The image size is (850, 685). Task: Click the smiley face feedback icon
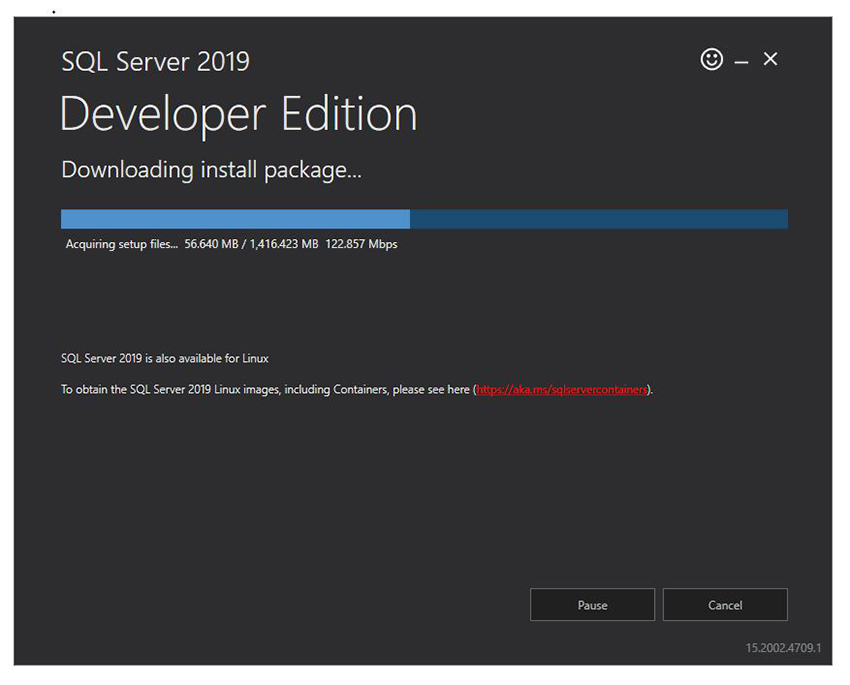[x=711, y=59]
